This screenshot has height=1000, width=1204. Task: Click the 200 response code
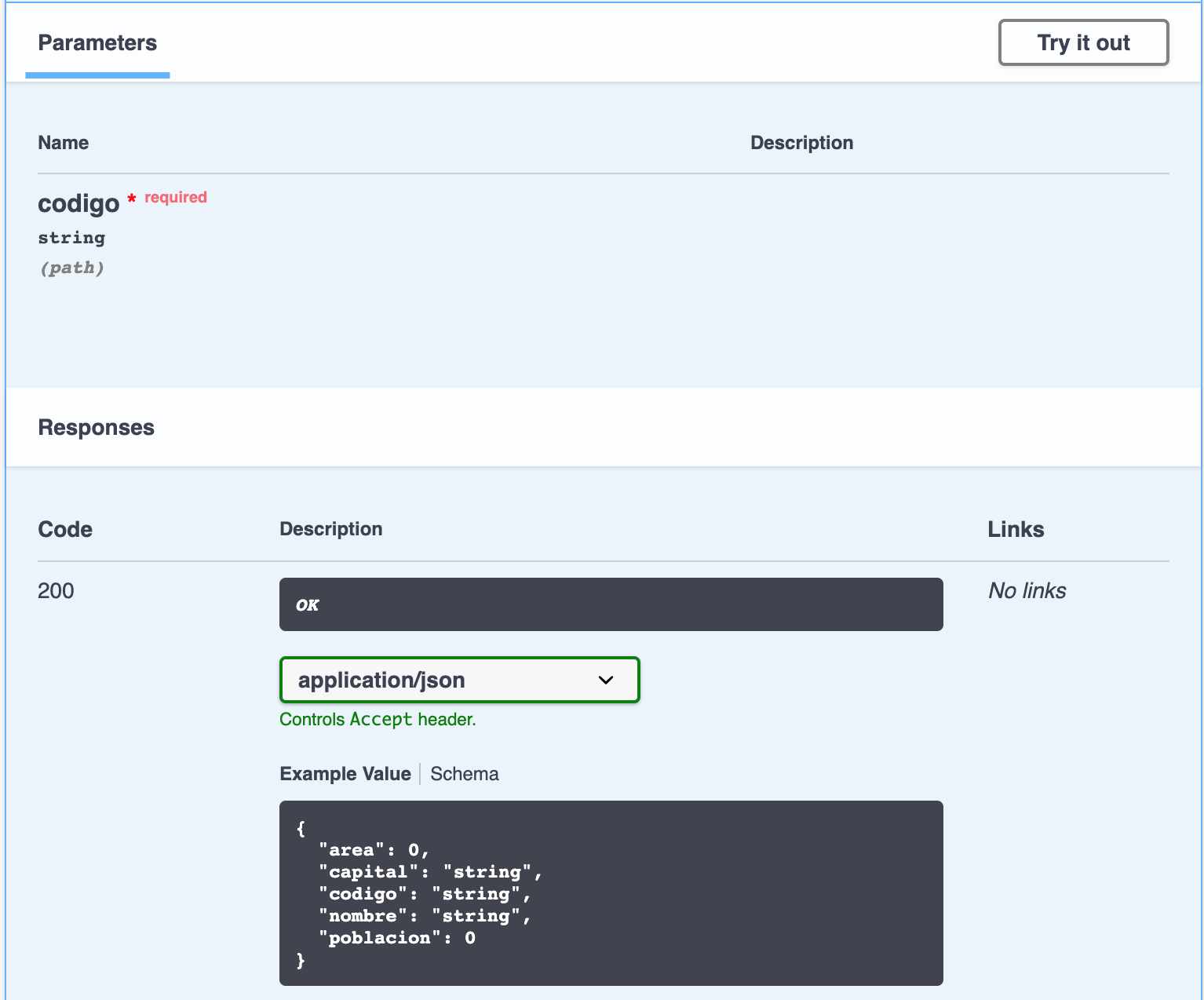point(56,591)
